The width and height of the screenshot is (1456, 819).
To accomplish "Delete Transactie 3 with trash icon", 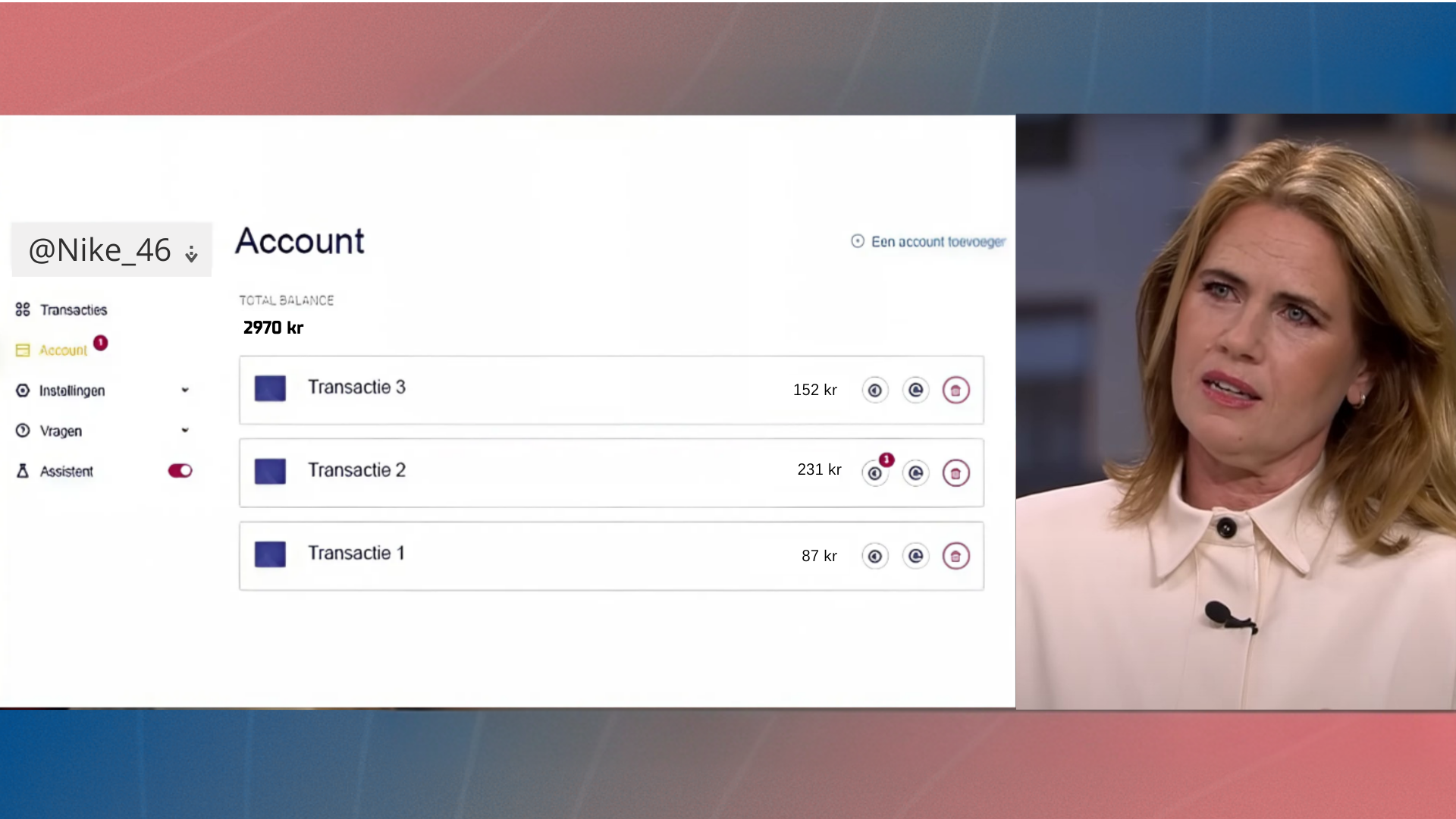I will [955, 391].
